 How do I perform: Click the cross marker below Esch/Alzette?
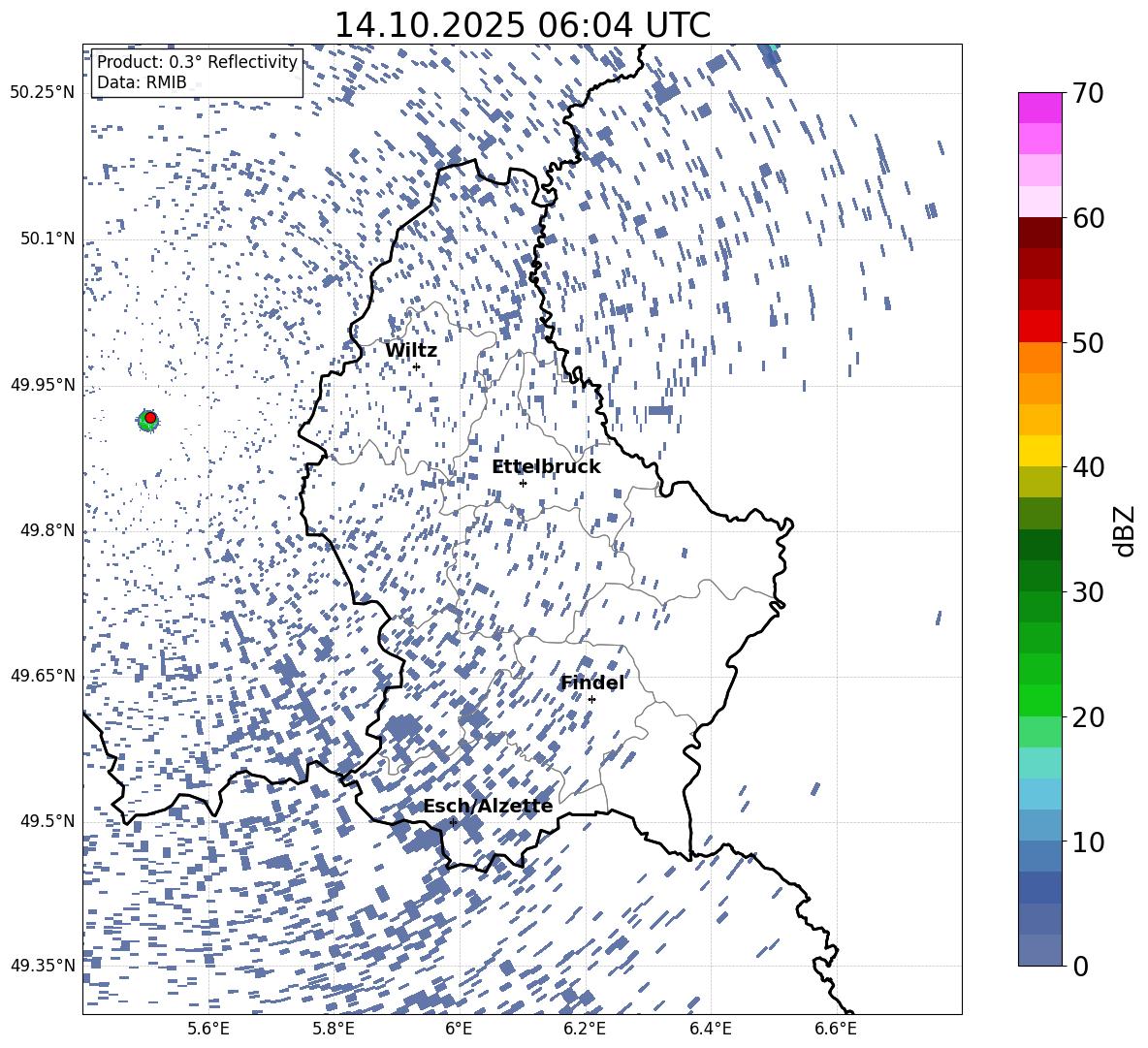[x=453, y=822]
